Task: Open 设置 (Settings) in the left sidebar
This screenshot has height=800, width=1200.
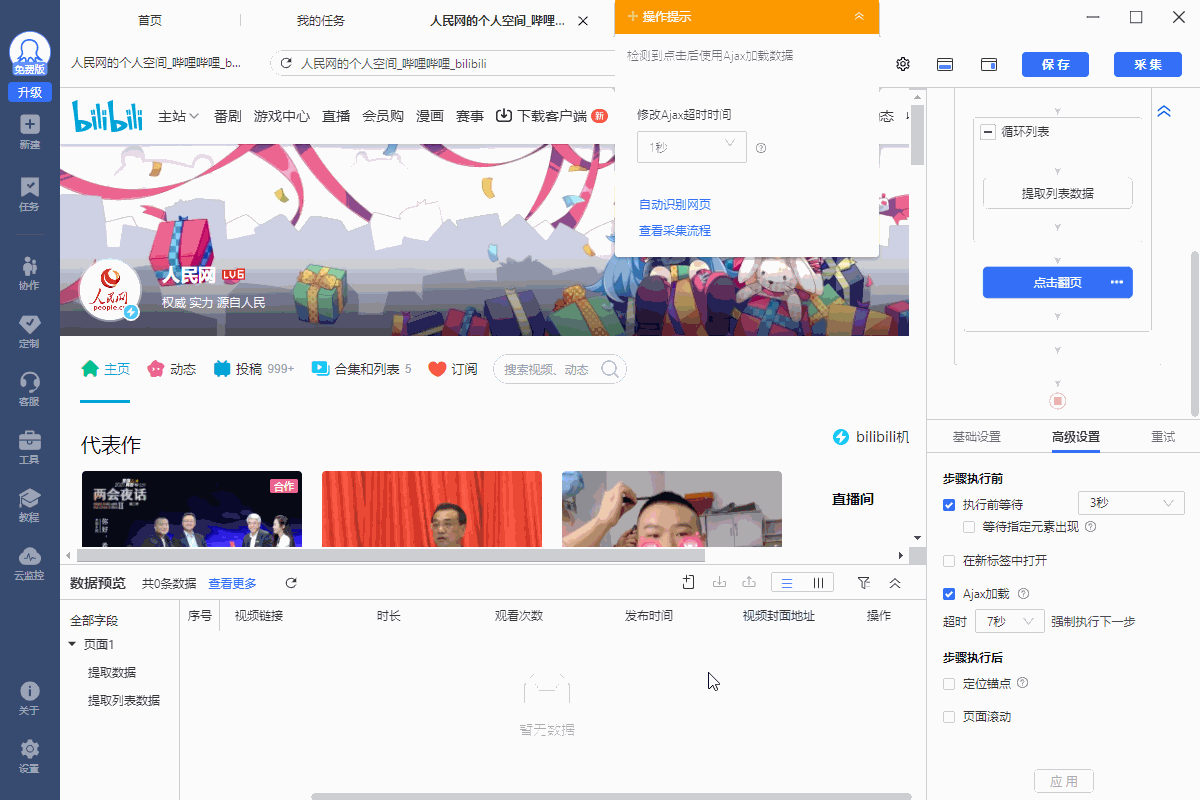Action: 30,757
